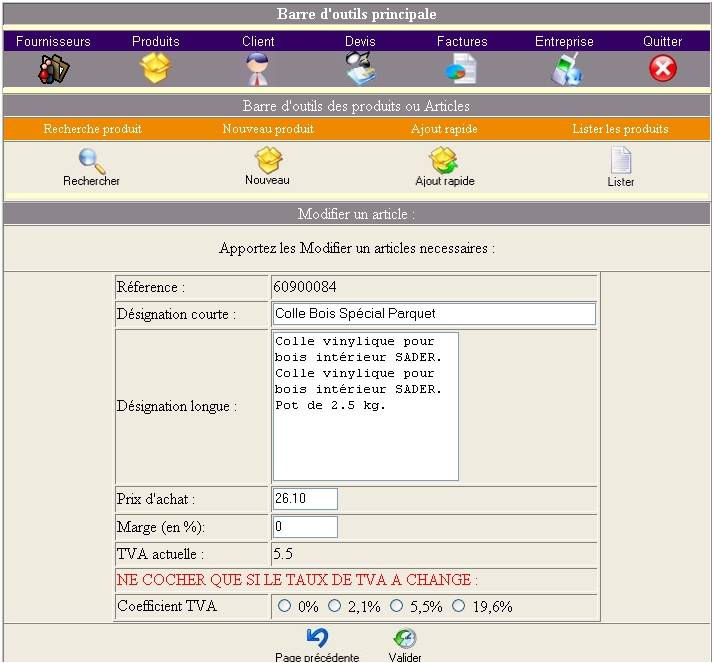Click the Devis icon
This screenshot has width=714, height=663.
tap(360, 69)
